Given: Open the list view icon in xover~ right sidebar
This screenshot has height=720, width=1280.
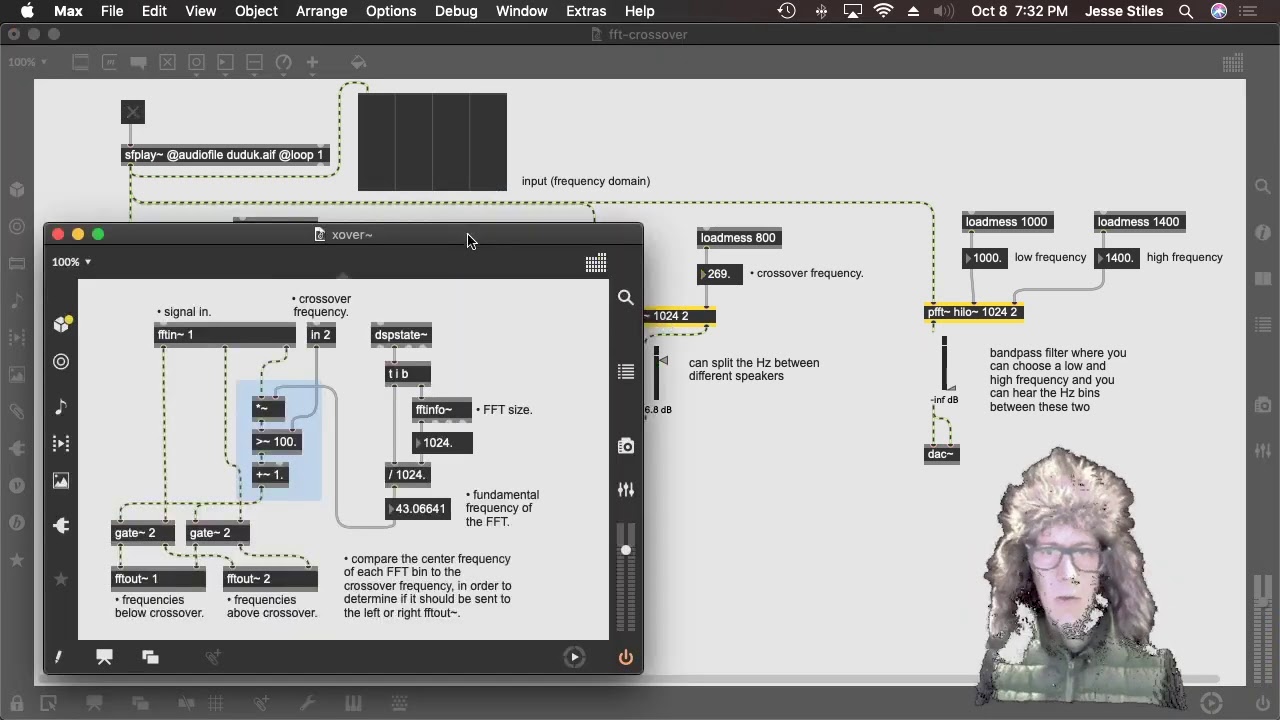Looking at the screenshot, I should point(626,372).
